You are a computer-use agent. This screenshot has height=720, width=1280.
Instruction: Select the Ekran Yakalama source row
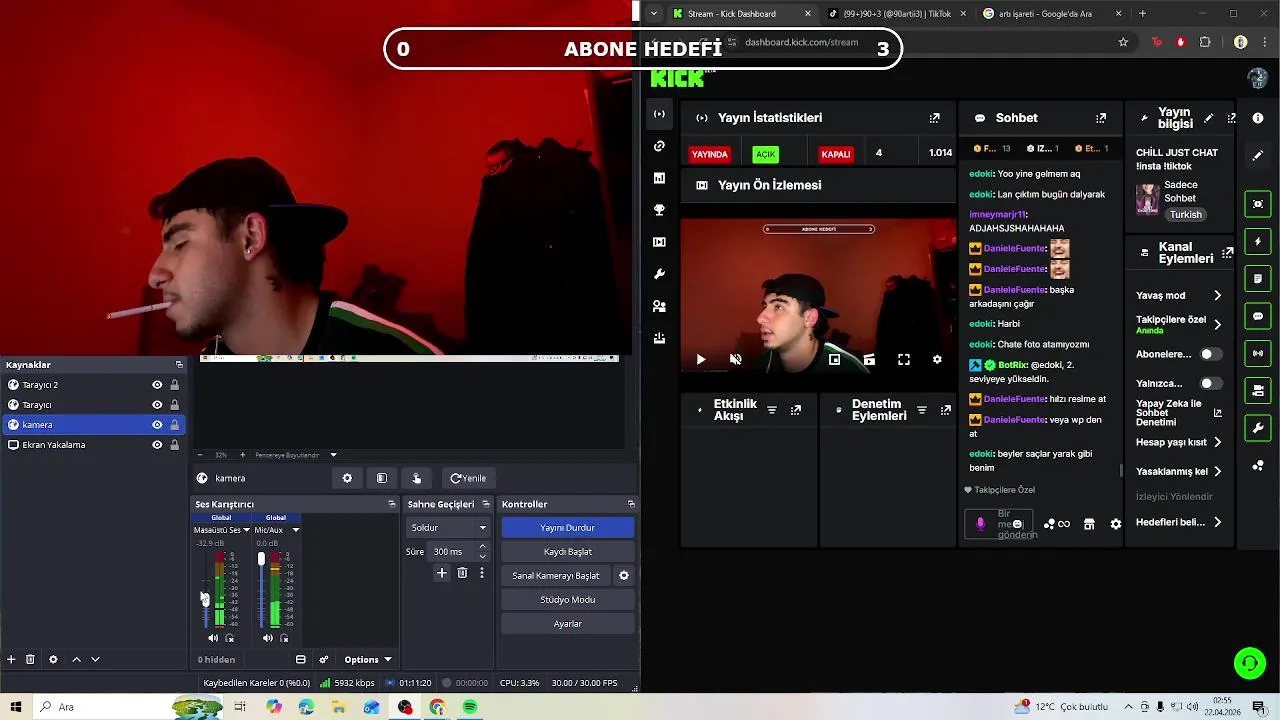[94, 445]
